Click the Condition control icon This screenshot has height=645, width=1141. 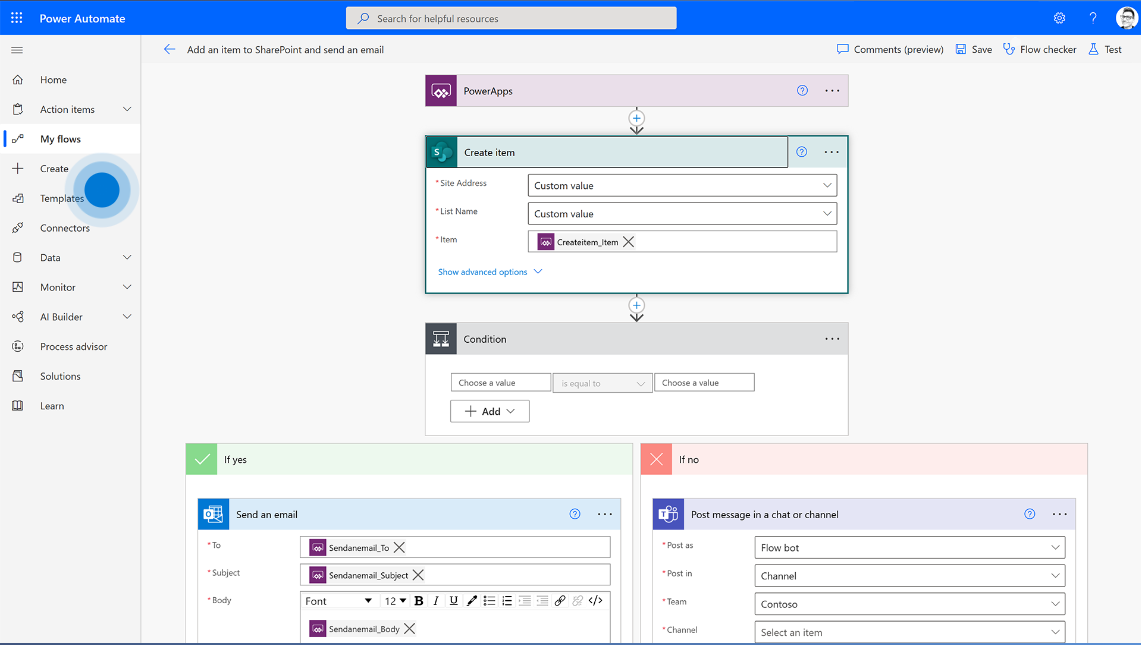441,339
